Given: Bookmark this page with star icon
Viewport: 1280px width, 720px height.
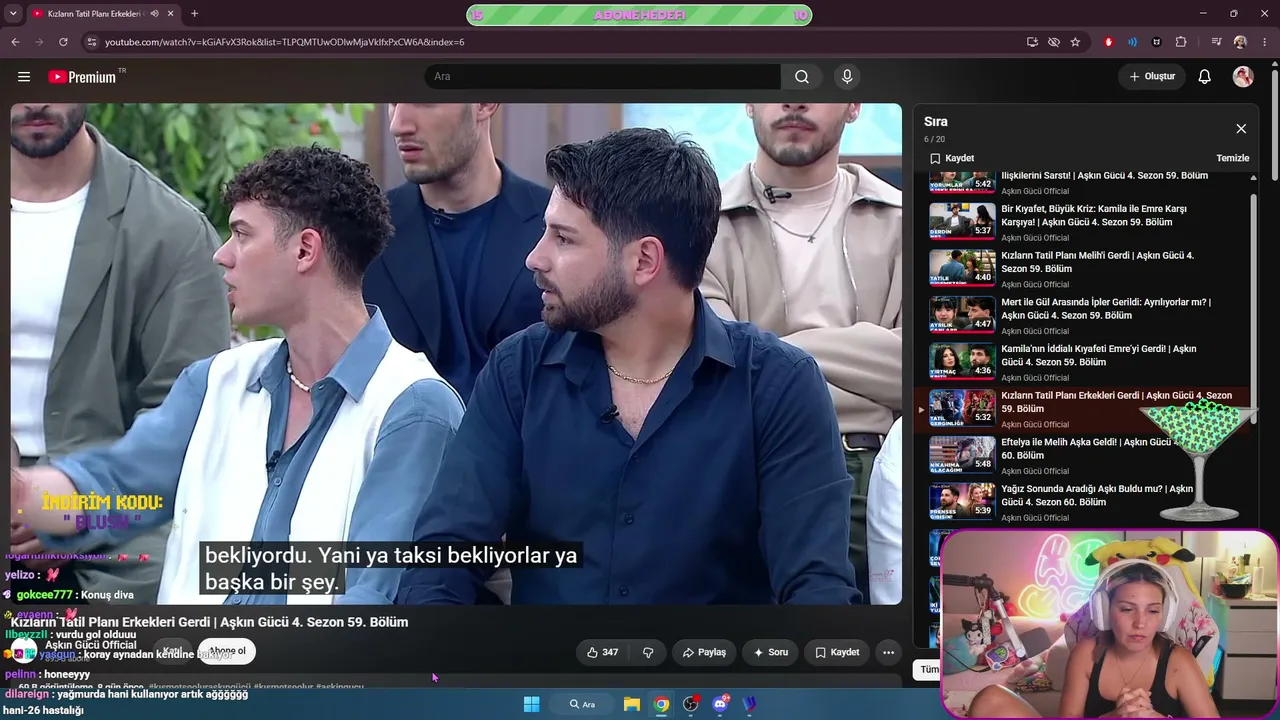Looking at the screenshot, I should pos(1075,42).
